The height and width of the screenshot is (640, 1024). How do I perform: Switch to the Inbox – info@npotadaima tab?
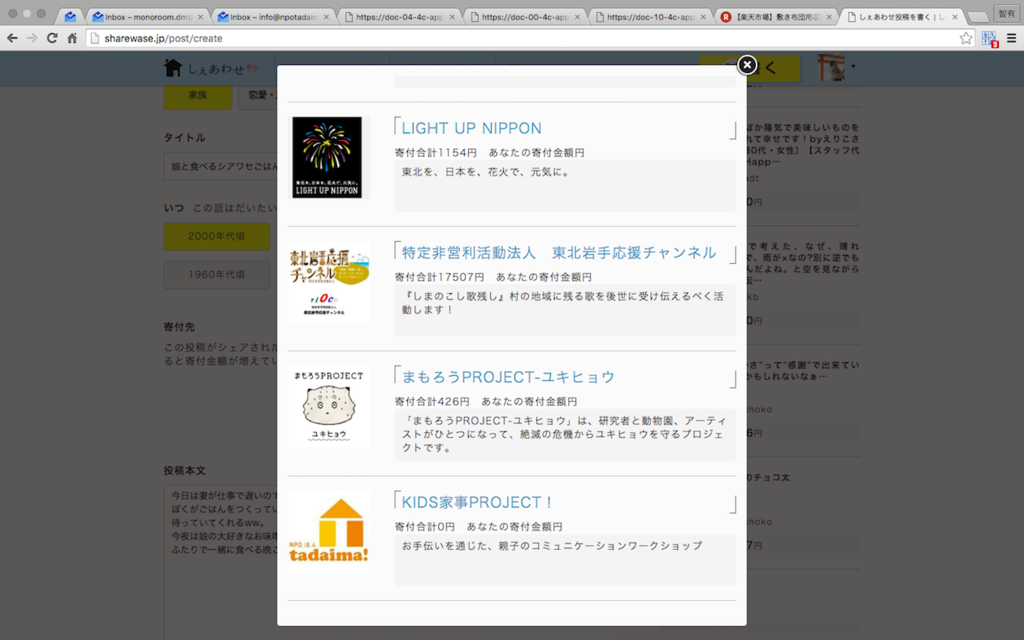click(x=273, y=17)
